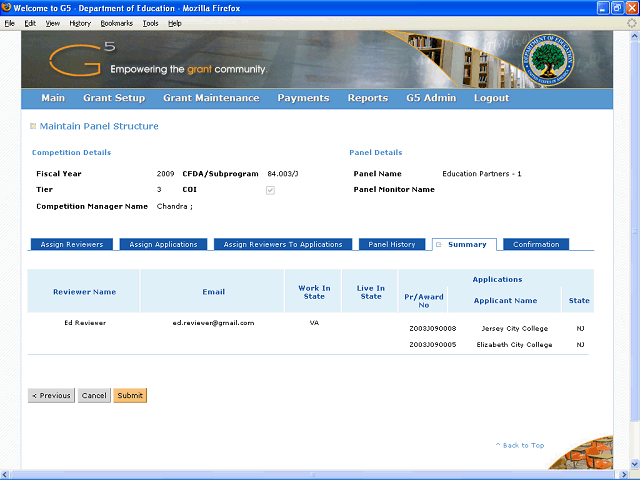This screenshot has height=480, width=640.
Task: Switch to the Assign Reviewers tab
Action: pos(71,244)
